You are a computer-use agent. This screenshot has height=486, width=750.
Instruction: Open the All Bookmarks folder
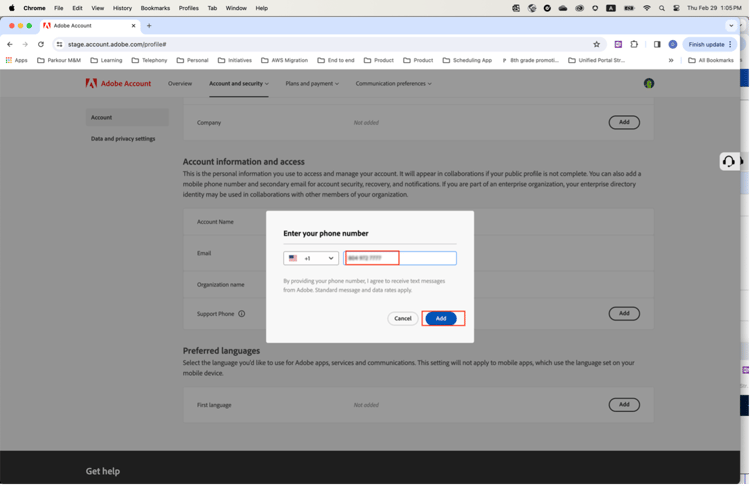pyautogui.click(x=711, y=61)
